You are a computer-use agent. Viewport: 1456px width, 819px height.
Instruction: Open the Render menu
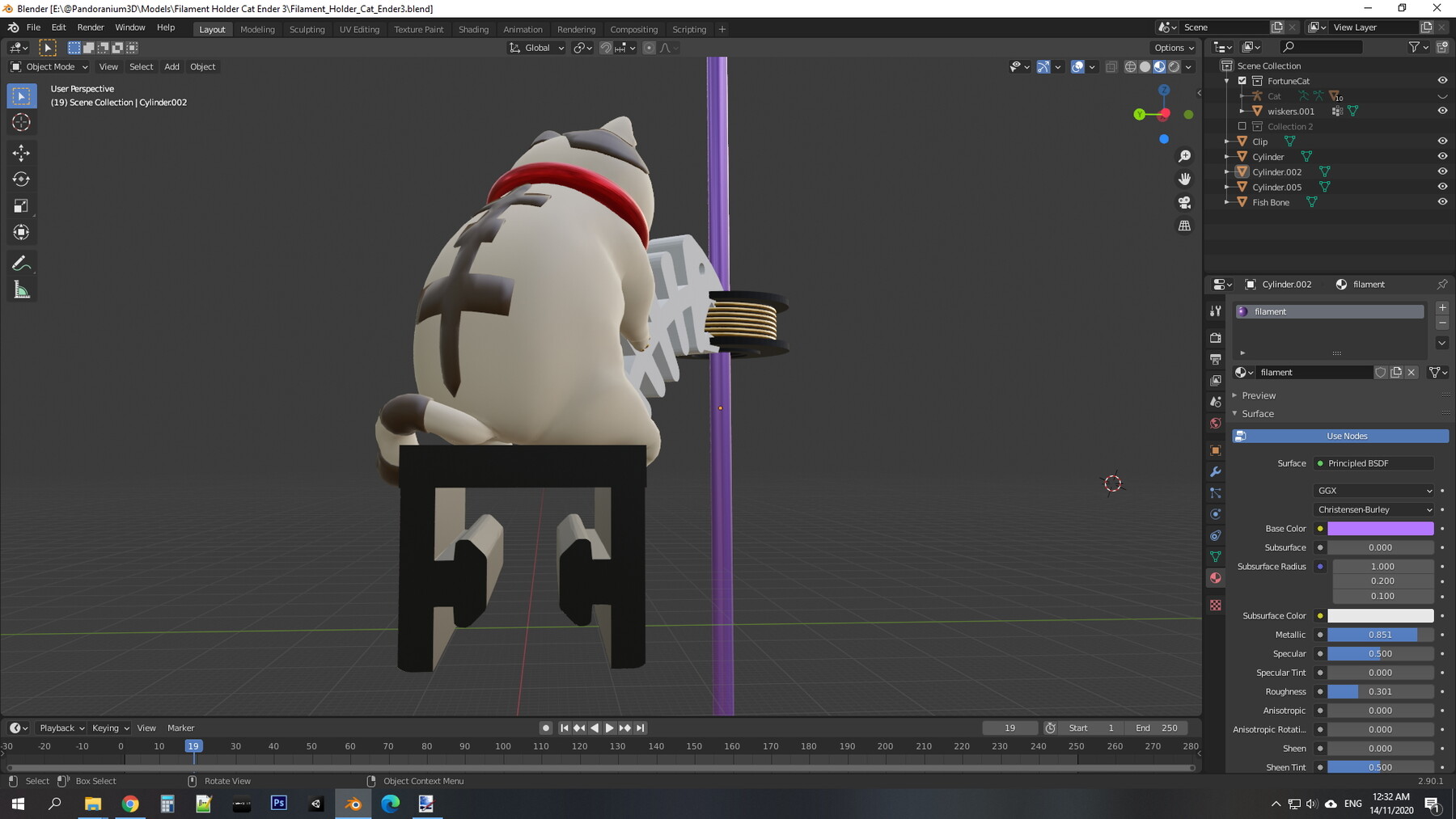pos(91,27)
